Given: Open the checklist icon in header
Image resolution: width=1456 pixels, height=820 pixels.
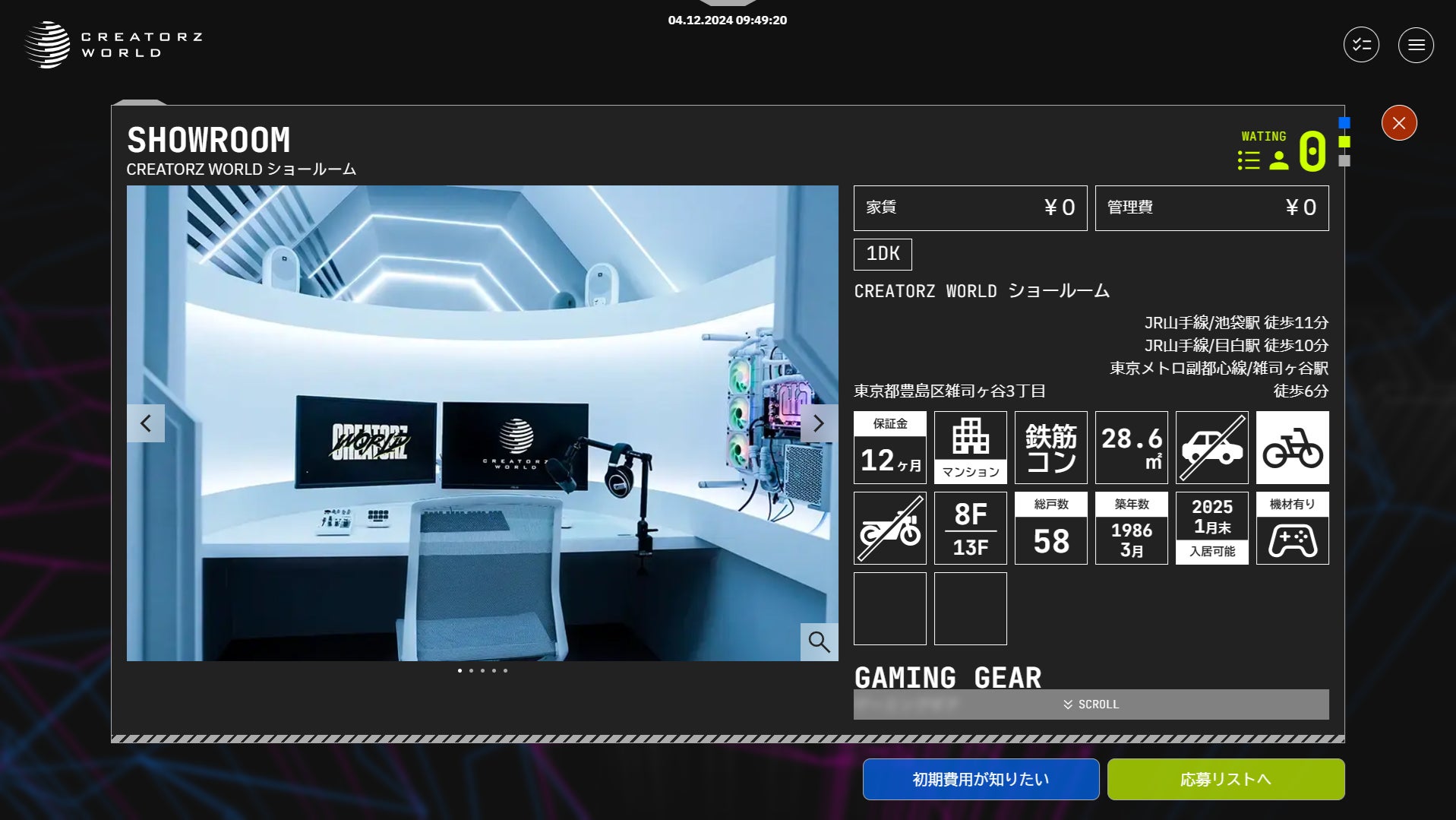Looking at the screenshot, I should pos(1361,45).
